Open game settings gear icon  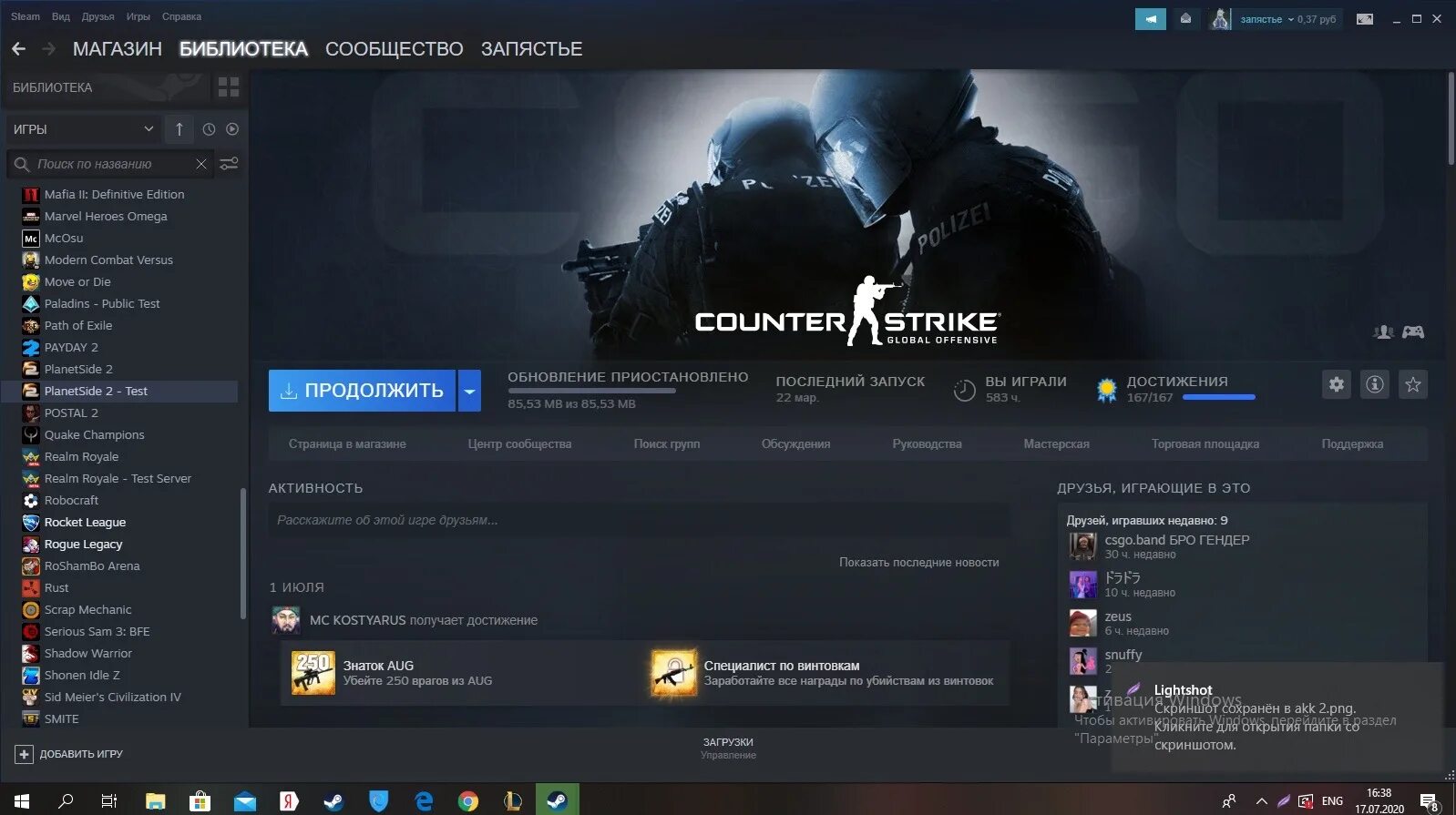1336,384
